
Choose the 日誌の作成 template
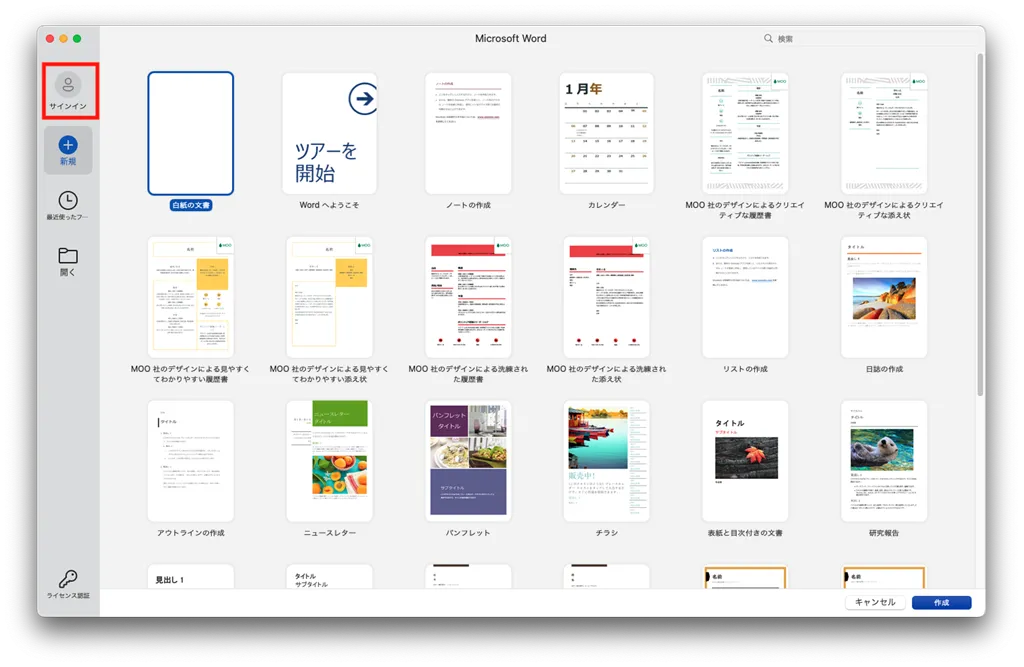click(x=884, y=297)
